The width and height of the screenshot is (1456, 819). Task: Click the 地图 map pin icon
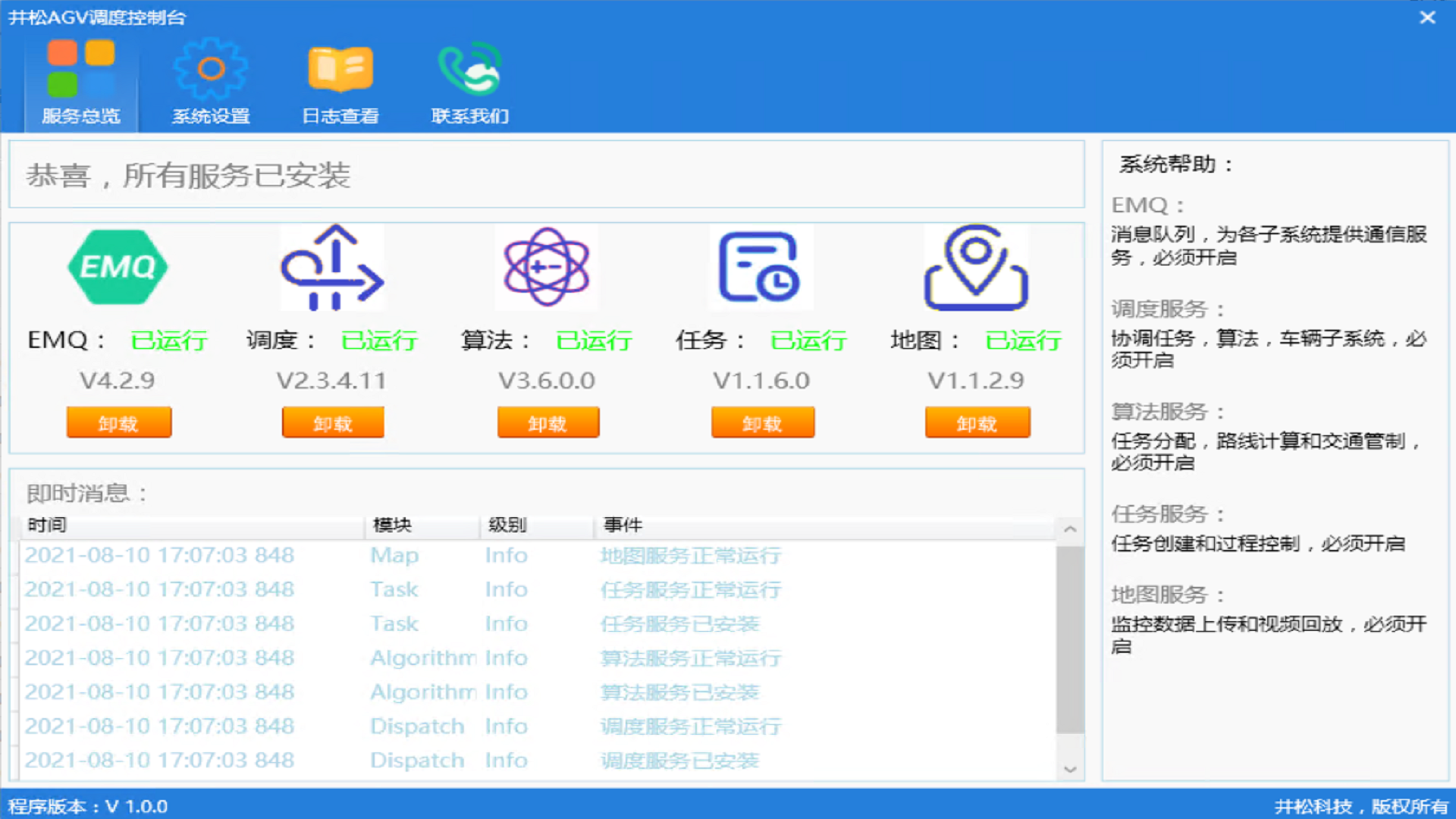(x=976, y=267)
